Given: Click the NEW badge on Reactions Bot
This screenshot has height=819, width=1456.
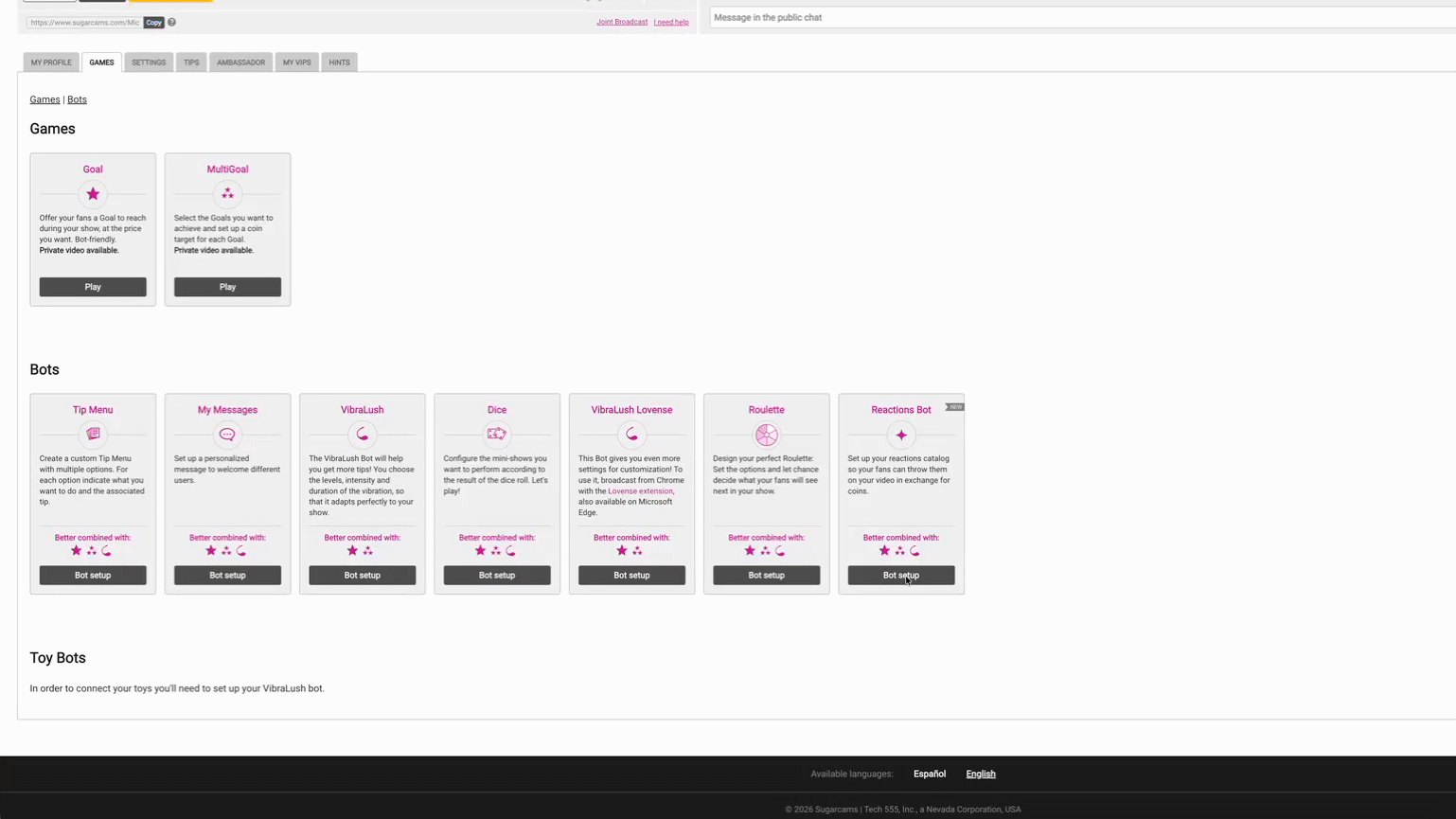Looking at the screenshot, I should [x=954, y=407].
